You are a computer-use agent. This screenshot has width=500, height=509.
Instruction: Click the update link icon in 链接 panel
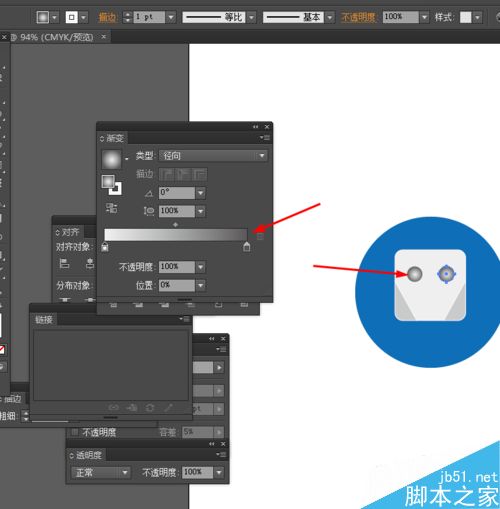pyautogui.click(x=150, y=407)
